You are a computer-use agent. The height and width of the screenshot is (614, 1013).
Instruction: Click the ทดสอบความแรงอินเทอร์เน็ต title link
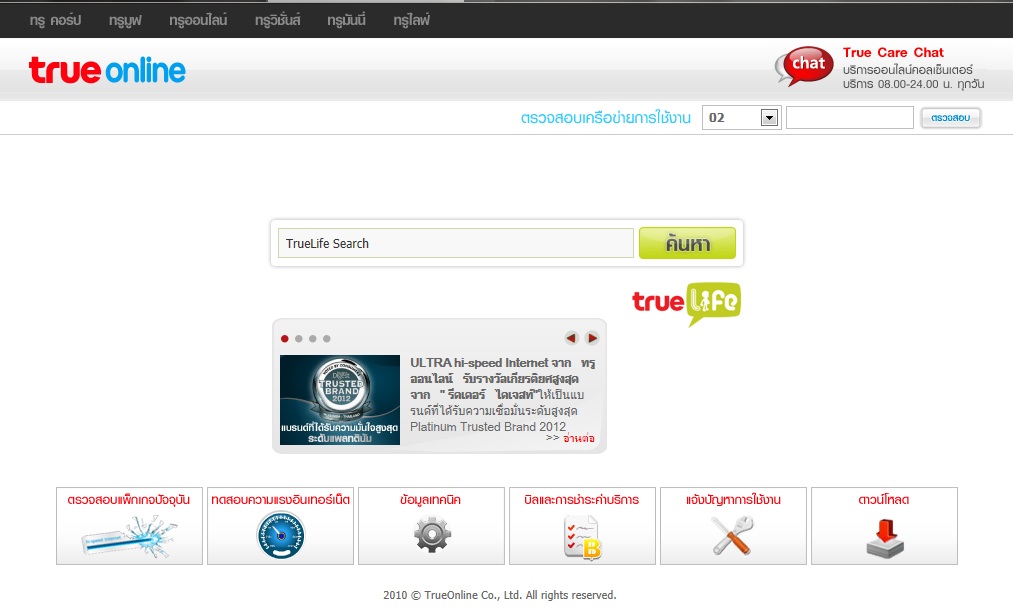[x=280, y=500]
